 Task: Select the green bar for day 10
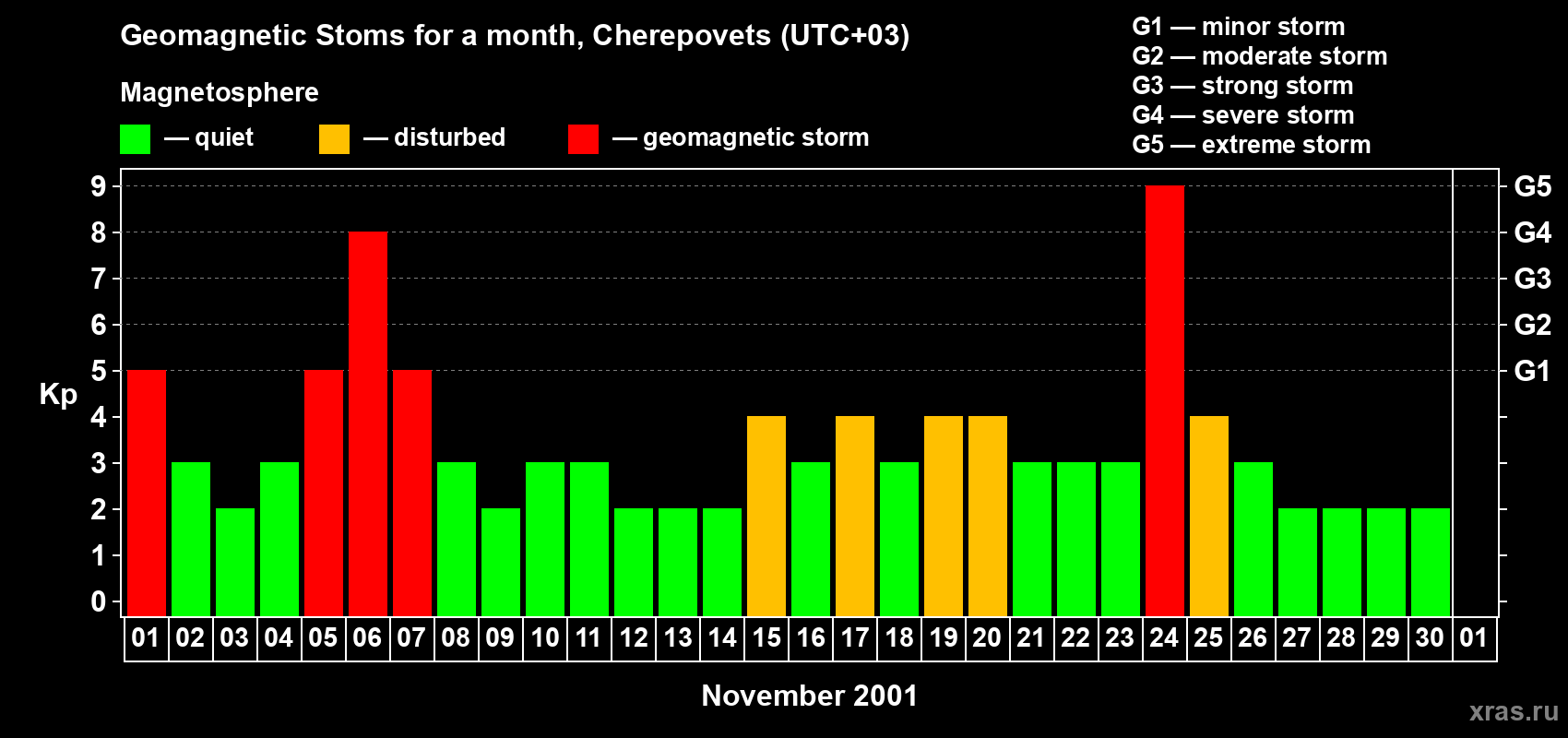pyautogui.click(x=545, y=540)
